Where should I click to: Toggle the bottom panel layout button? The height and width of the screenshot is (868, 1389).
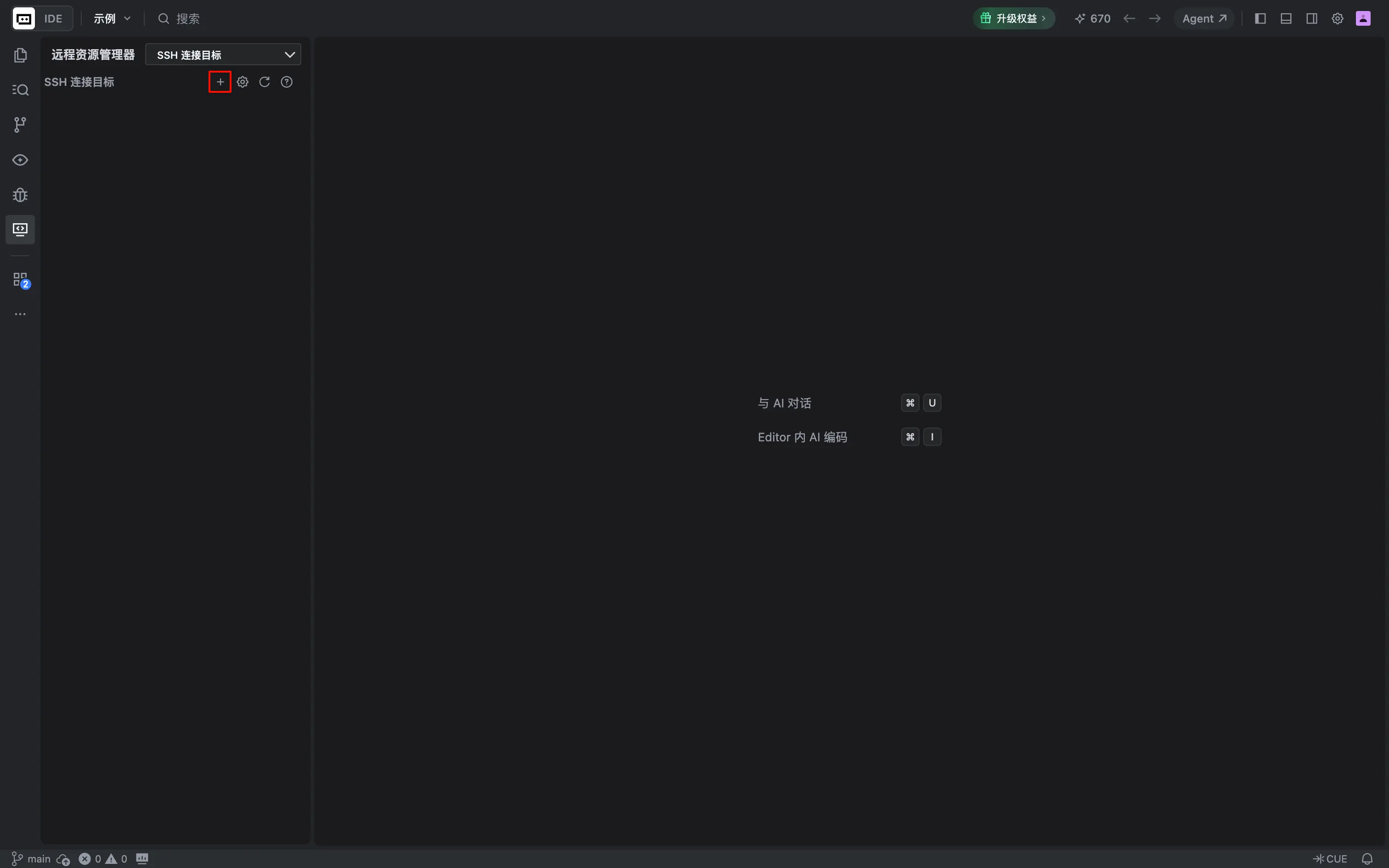pyautogui.click(x=1286, y=18)
